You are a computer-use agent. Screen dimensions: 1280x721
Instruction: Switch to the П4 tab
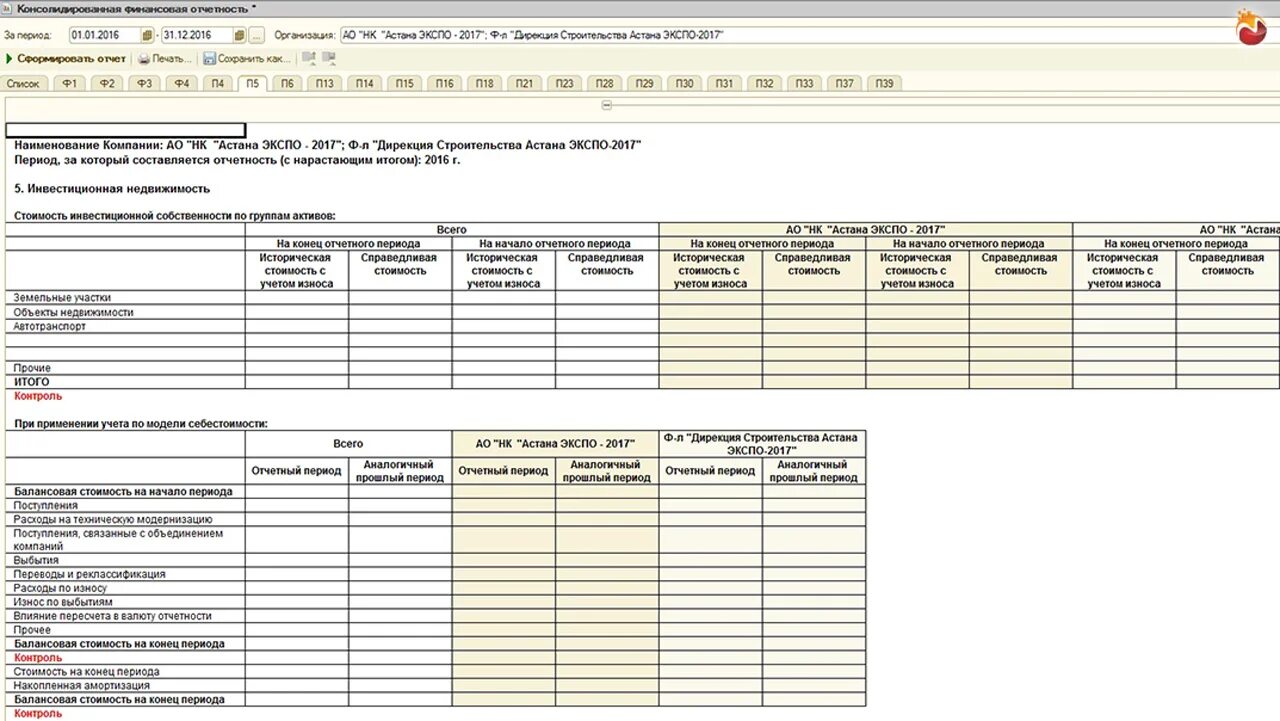217,84
